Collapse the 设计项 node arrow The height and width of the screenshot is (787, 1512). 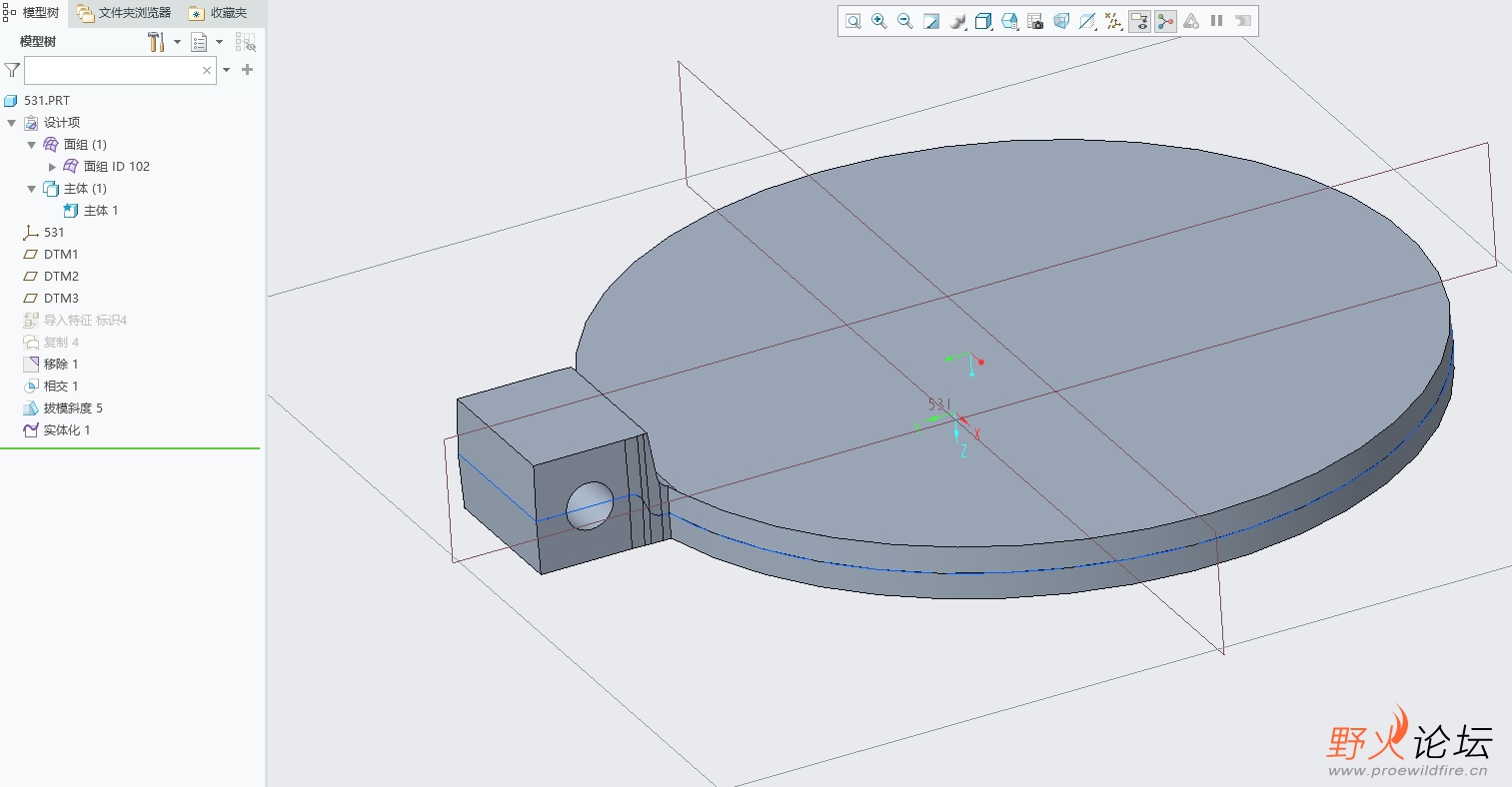point(12,123)
